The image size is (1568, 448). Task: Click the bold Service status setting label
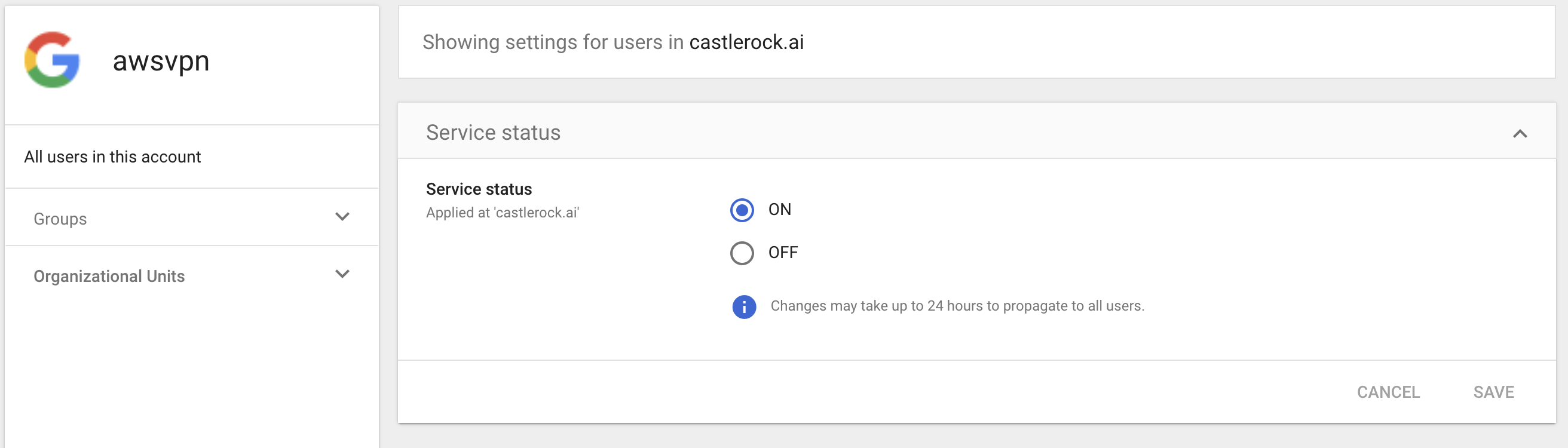pyautogui.click(x=479, y=189)
